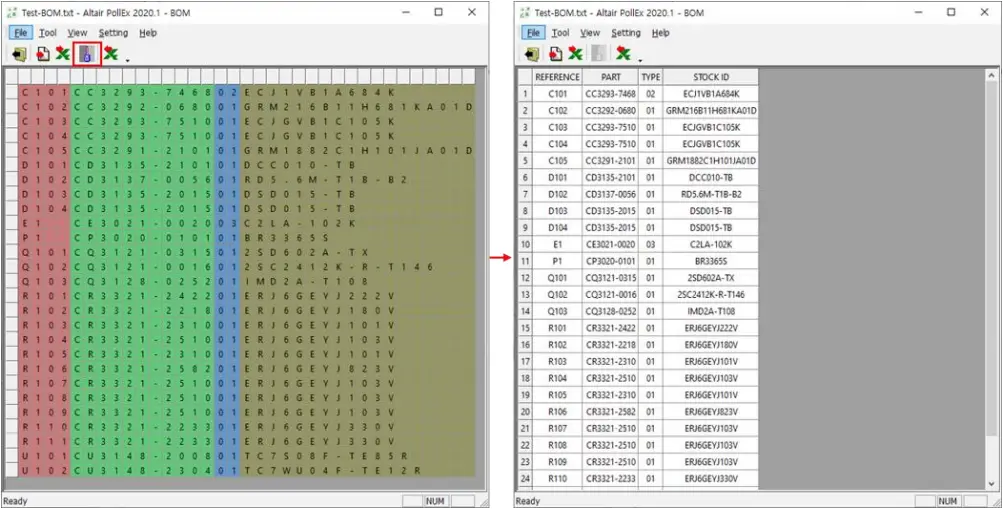Click stock ID IMD2A-T108

[x=711, y=311]
